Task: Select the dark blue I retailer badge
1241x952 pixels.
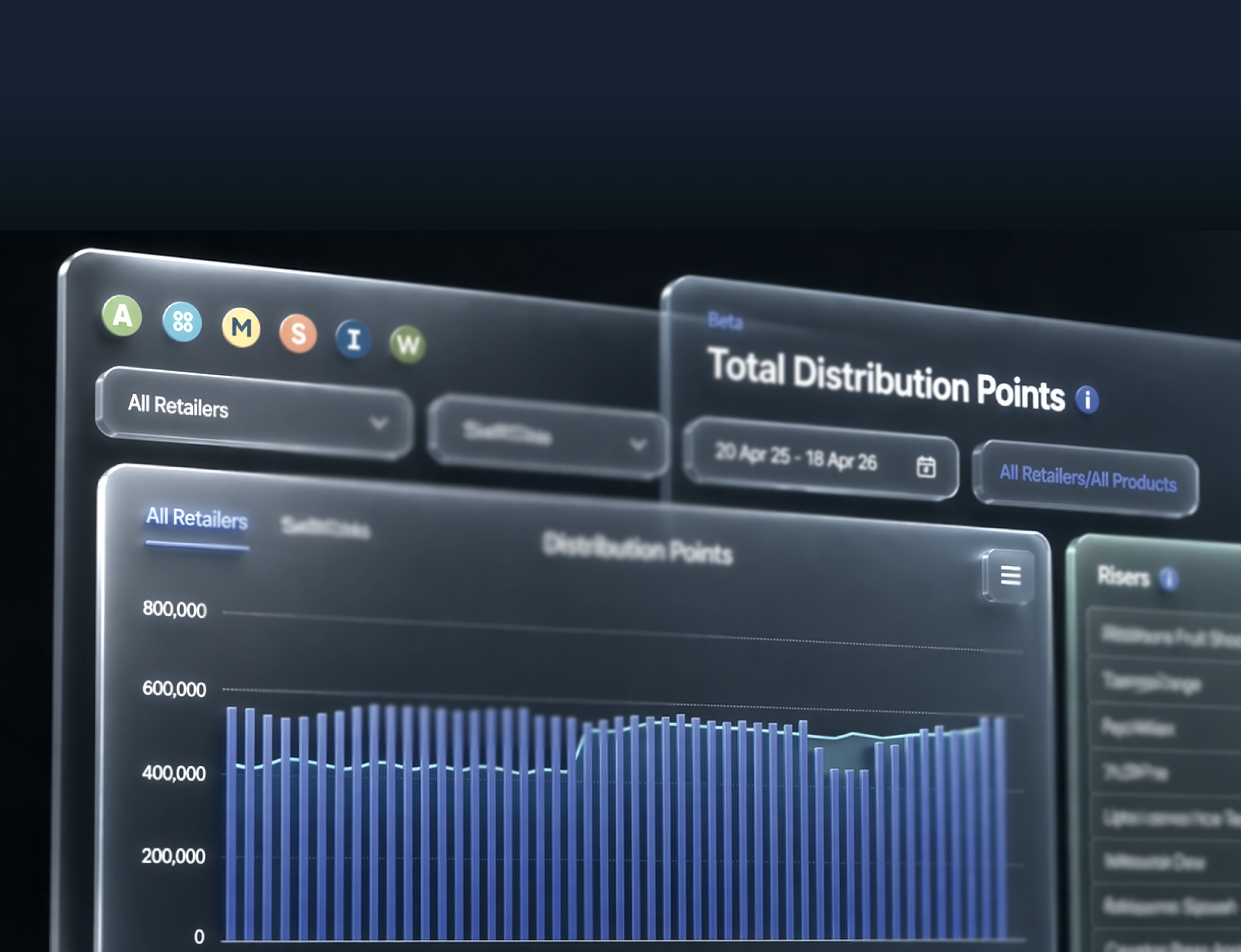Action: click(353, 338)
